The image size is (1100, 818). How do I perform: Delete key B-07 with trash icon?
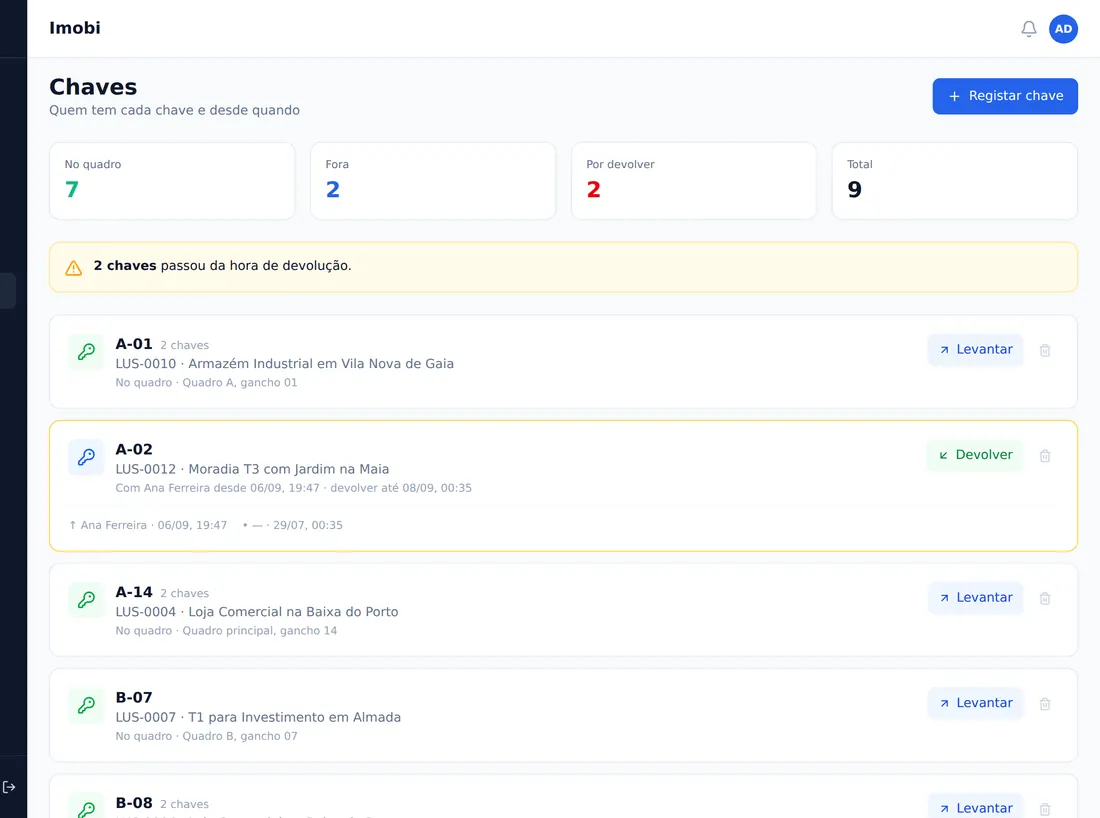tap(1045, 704)
